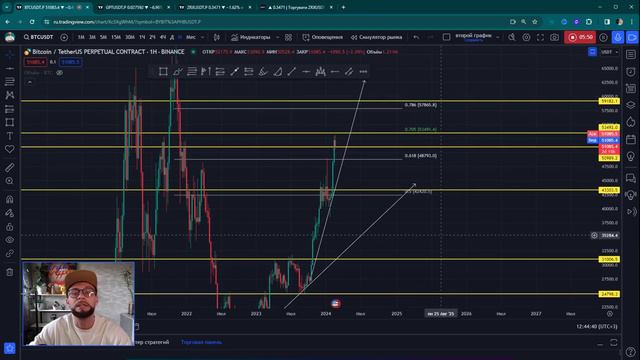Screen dimensions: 640x360
Task: Select the bars pattern tool in favorites bar
Action: click(320, 72)
